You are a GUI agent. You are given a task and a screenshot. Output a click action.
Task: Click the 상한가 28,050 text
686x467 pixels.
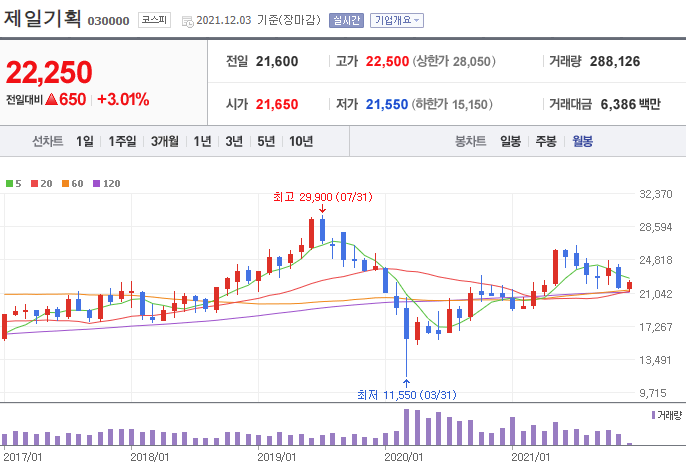[x=454, y=61]
